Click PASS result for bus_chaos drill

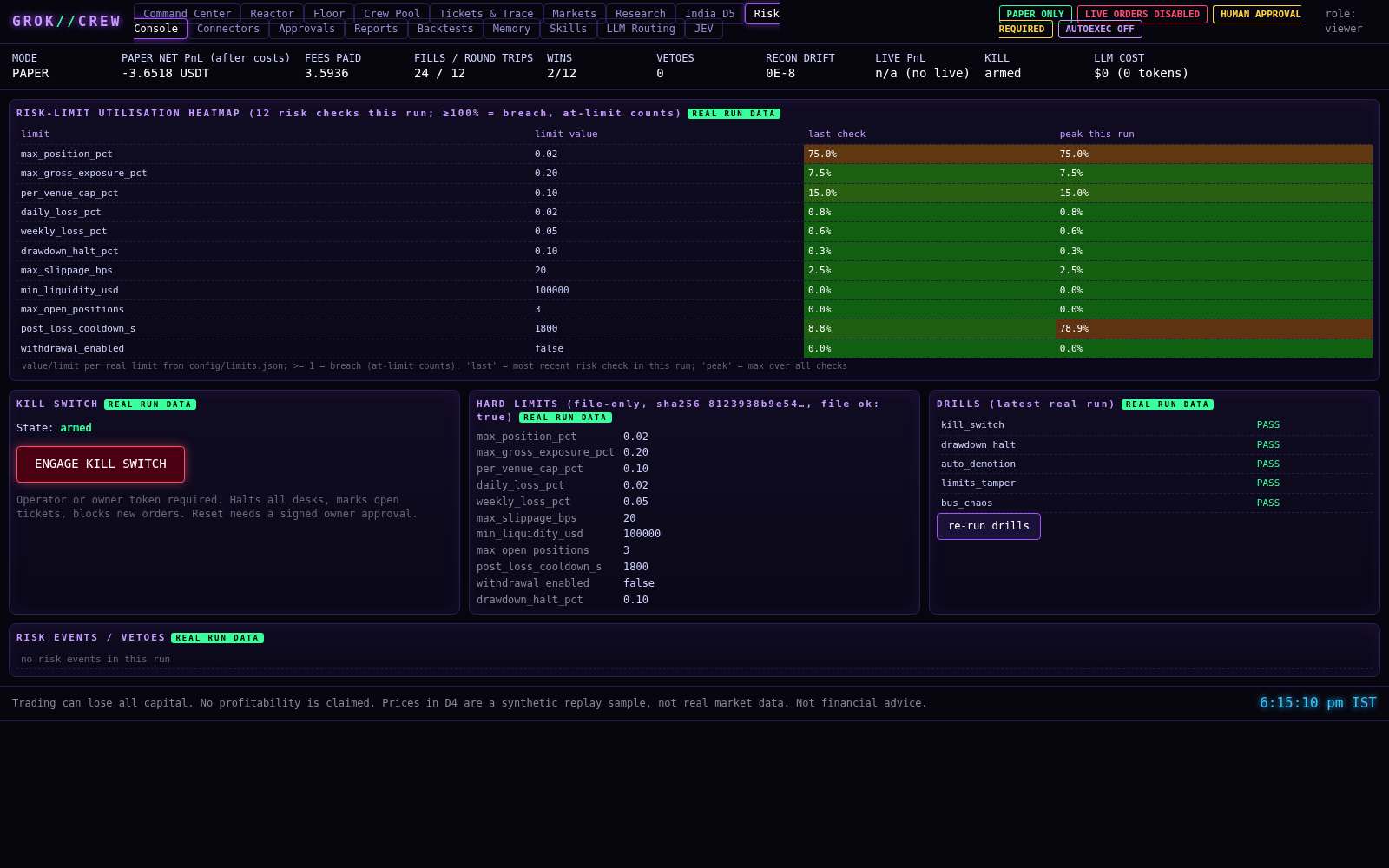coord(1268,503)
